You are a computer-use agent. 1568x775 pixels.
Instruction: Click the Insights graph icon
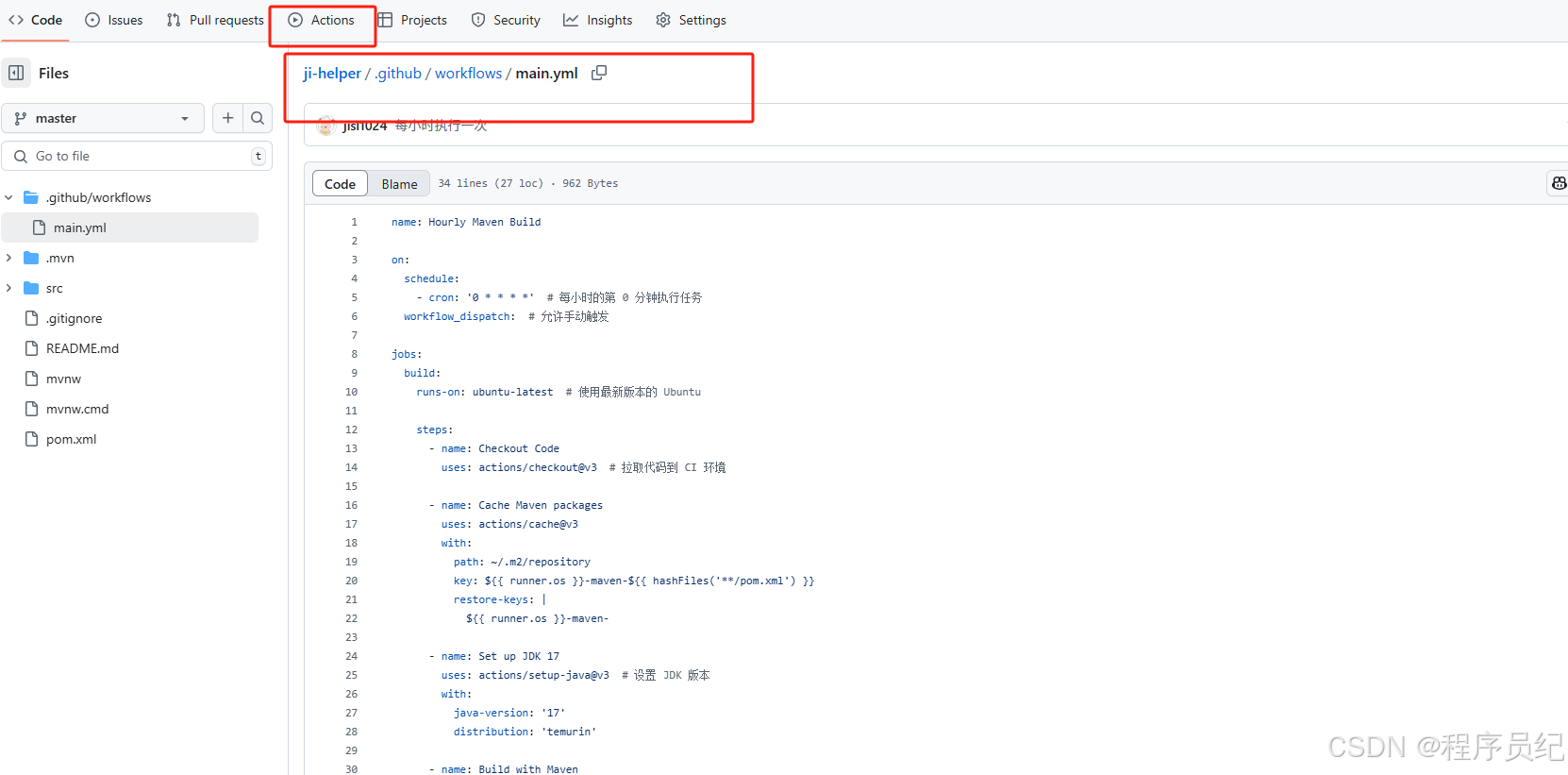571,20
